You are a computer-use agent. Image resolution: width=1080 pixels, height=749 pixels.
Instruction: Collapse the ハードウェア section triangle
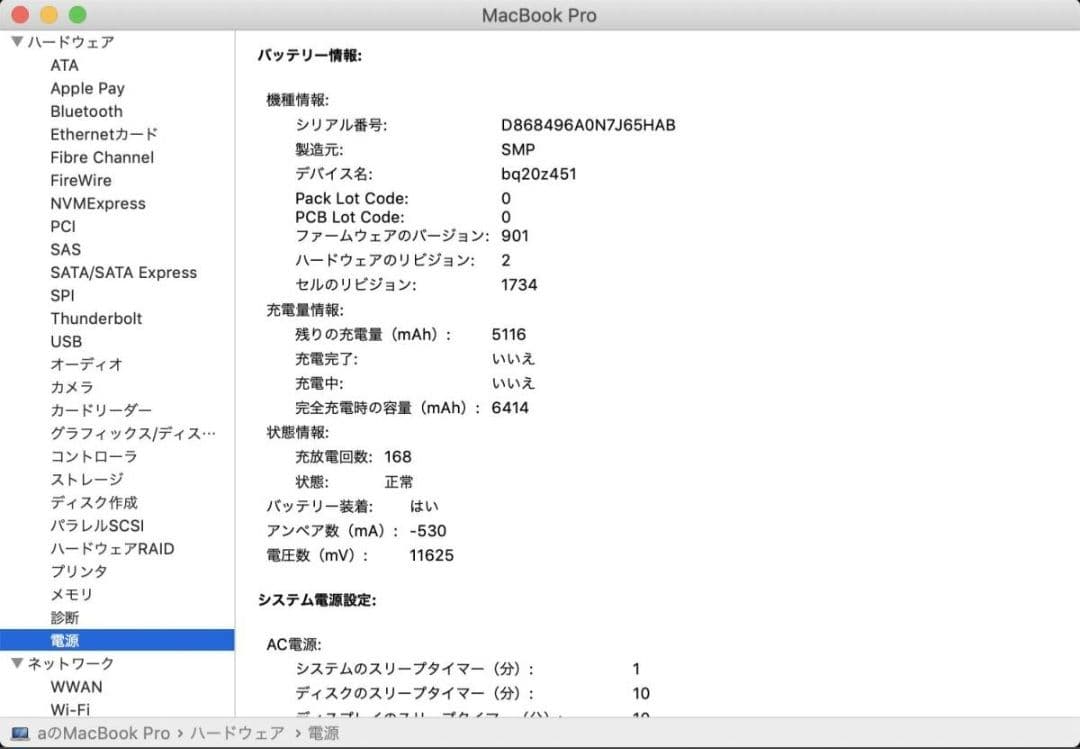pyautogui.click(x=17, y=41)
